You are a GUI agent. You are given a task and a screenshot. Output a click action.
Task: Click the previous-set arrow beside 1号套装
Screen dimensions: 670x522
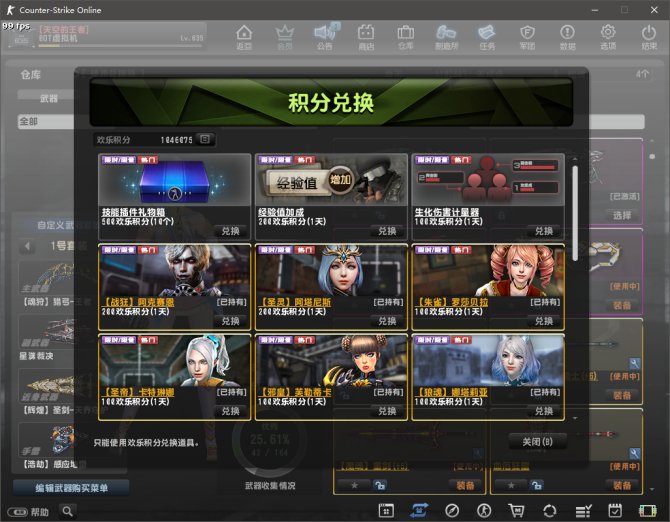pos(27,246)
